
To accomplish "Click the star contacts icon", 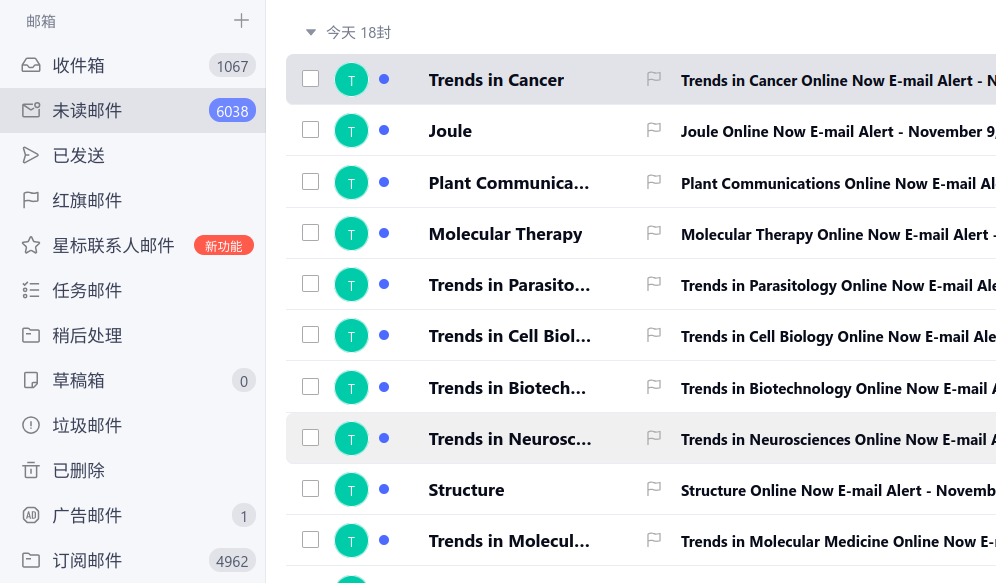I will click(x=30, y=245).
